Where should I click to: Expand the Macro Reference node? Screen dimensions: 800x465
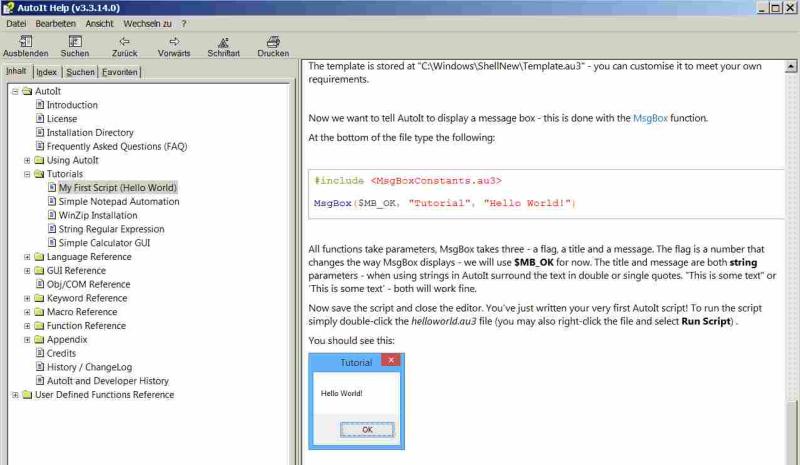[x=27, y=312]
